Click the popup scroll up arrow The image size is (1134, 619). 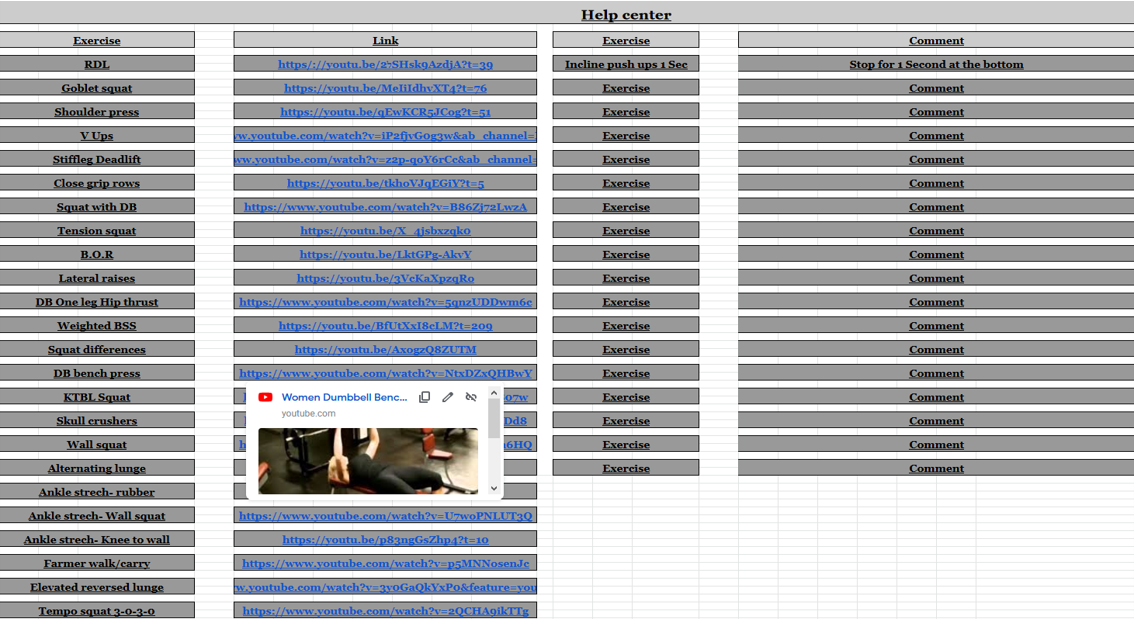(x=494, y=394)
